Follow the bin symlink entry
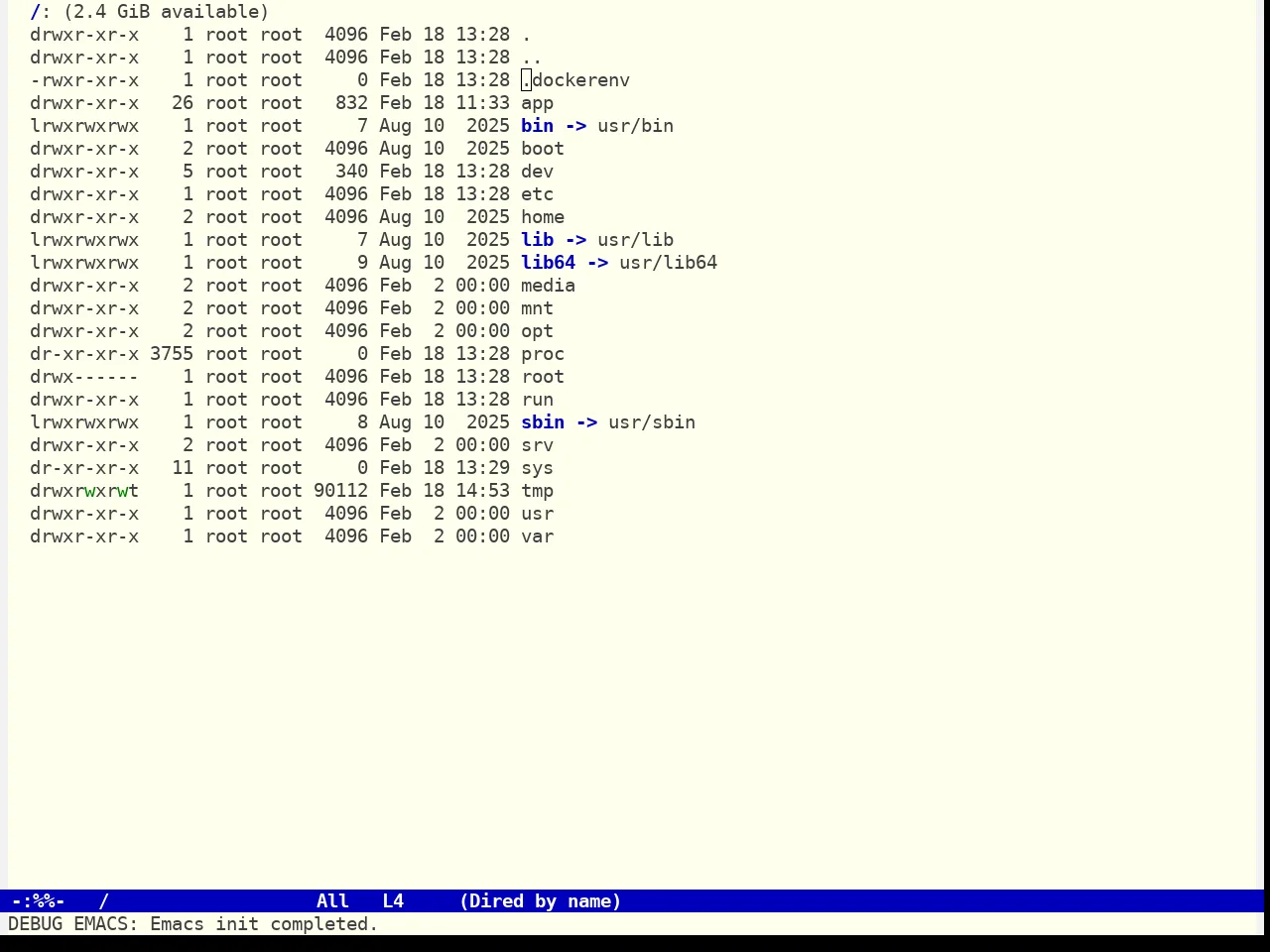Viewport: 1270px width, 952px height. tap(537, 126)
